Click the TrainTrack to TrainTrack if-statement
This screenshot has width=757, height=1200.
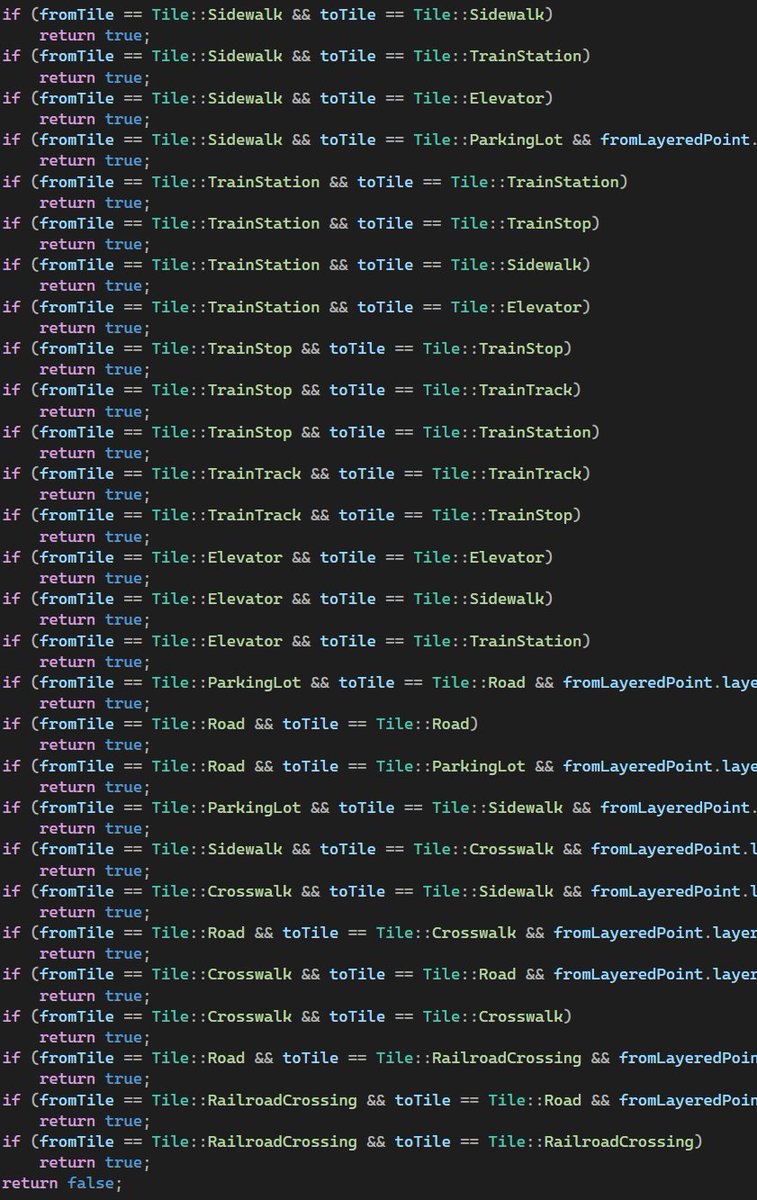pos(297,474)
